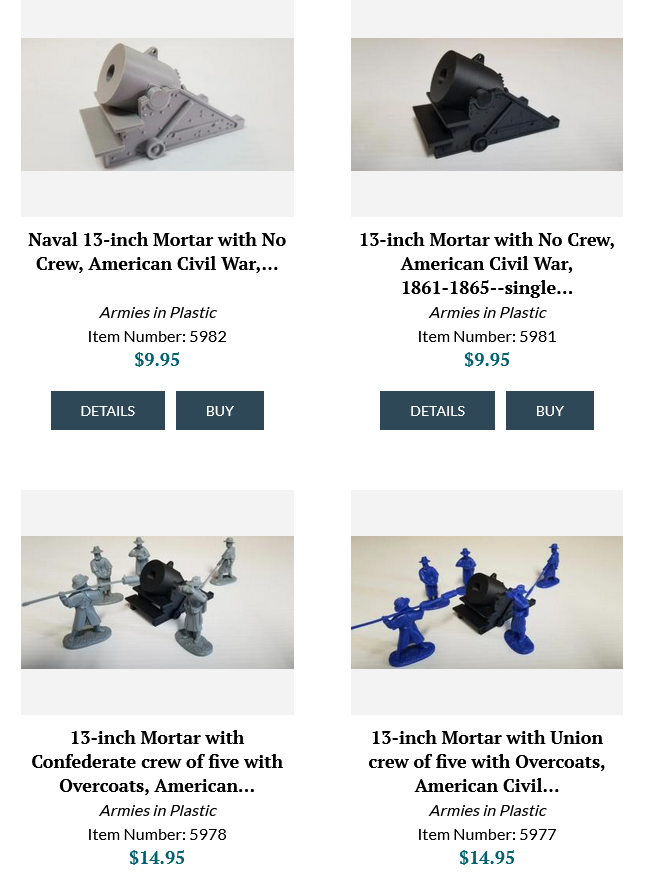Click Armies in Plastic under item 5982

coord(158,312)
